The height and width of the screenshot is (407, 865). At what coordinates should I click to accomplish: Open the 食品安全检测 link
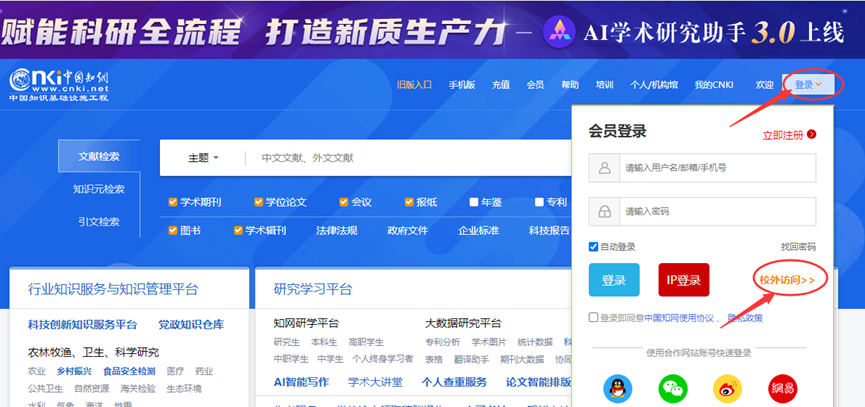129,371
